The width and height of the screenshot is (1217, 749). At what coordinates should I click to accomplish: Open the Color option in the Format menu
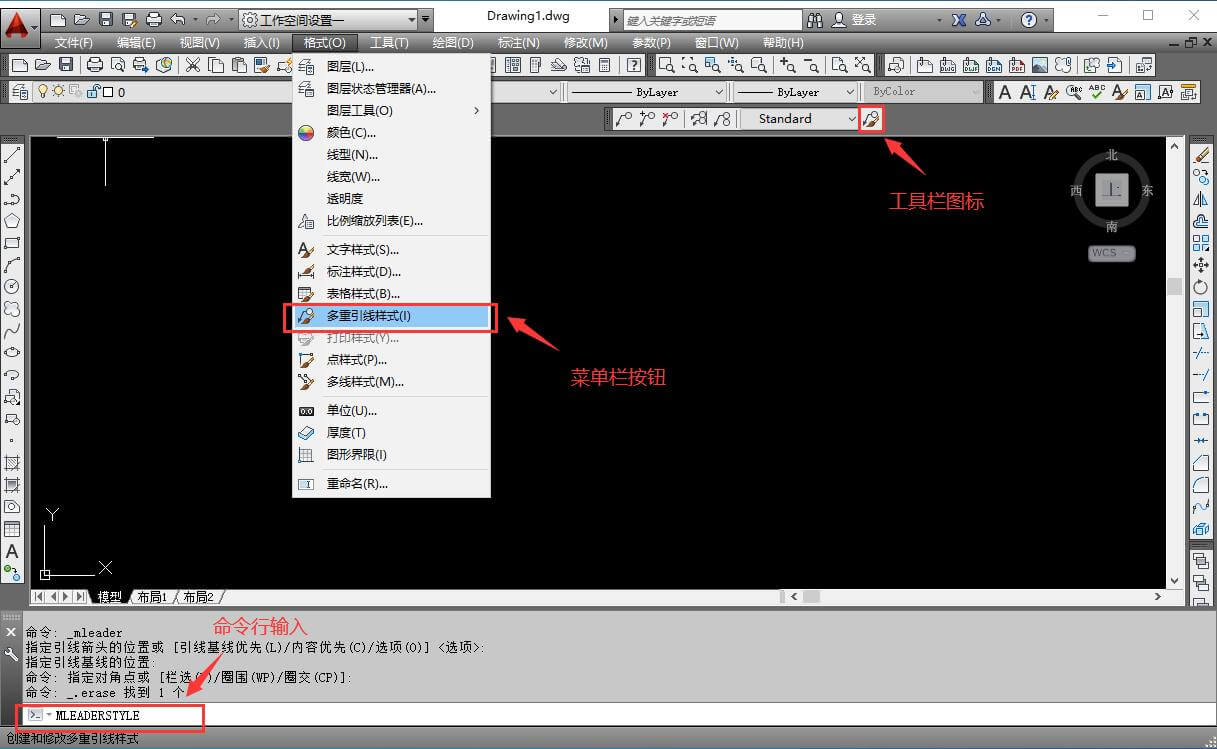tap(351, 133)
